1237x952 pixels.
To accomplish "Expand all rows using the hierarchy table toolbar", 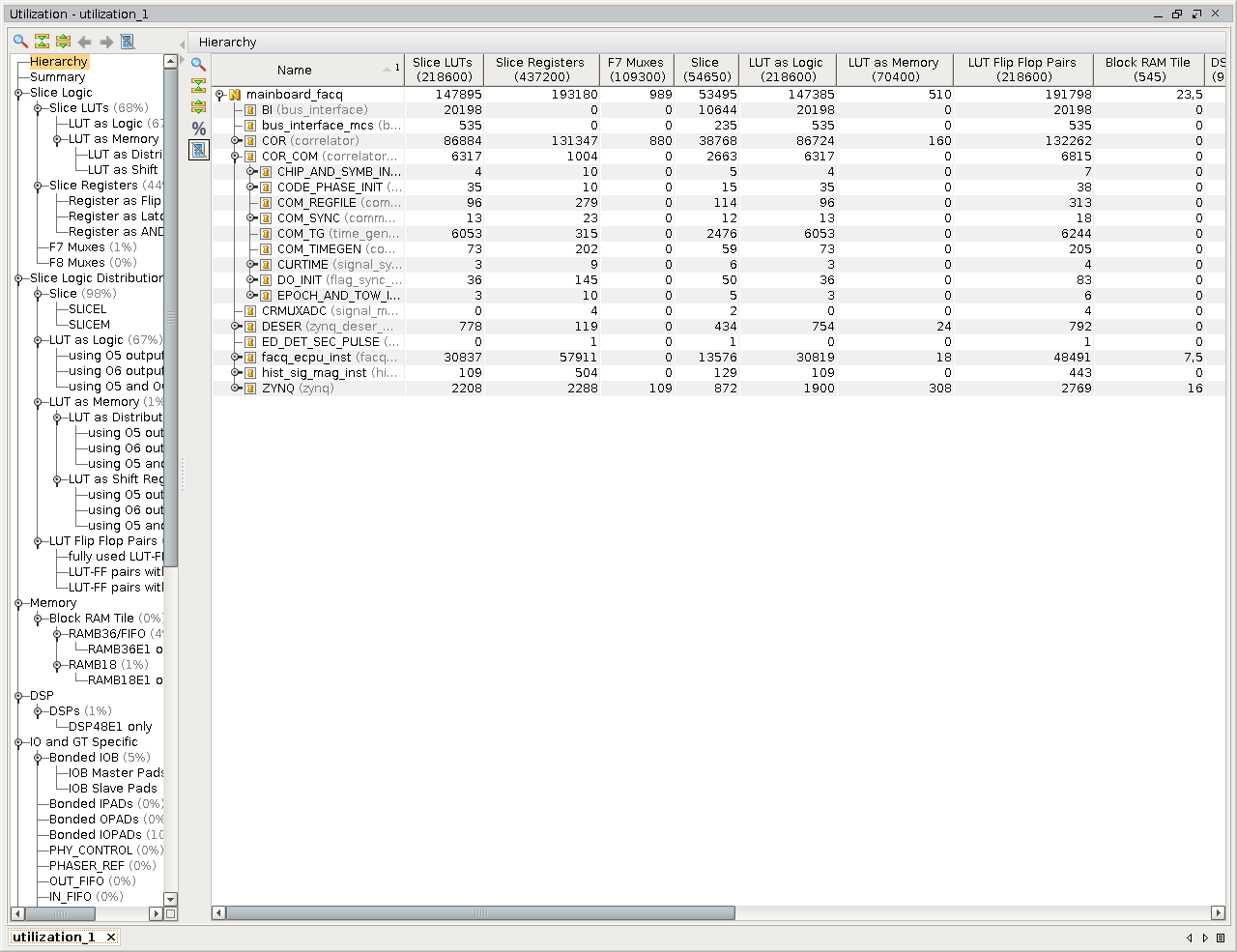I will tap(199, 107).
